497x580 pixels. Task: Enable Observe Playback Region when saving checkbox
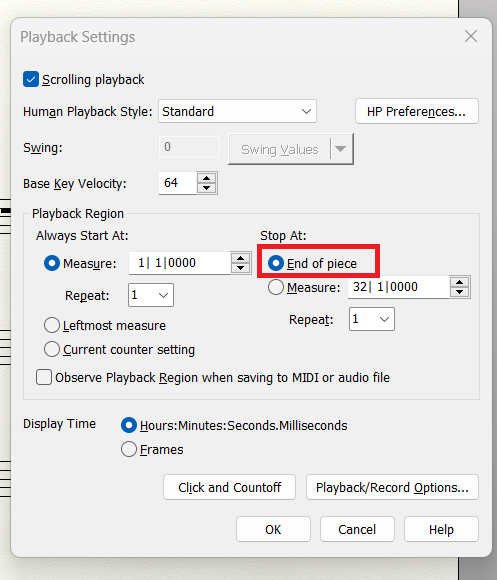[44, 377]
